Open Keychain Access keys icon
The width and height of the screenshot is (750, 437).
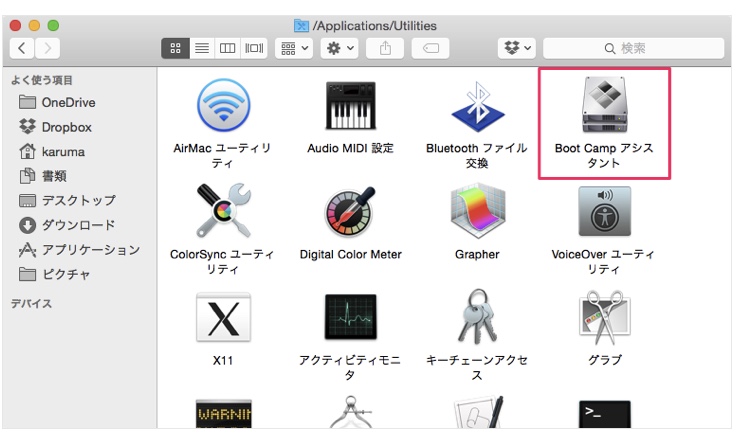[476, 317]
